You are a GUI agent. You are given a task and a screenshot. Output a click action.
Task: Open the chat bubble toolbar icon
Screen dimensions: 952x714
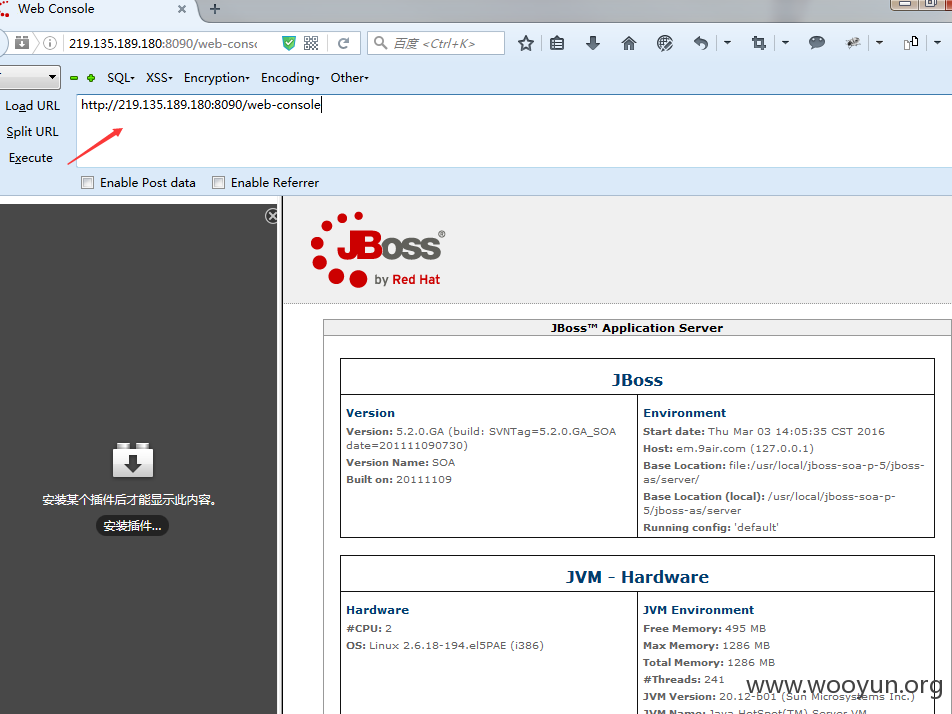817,42
